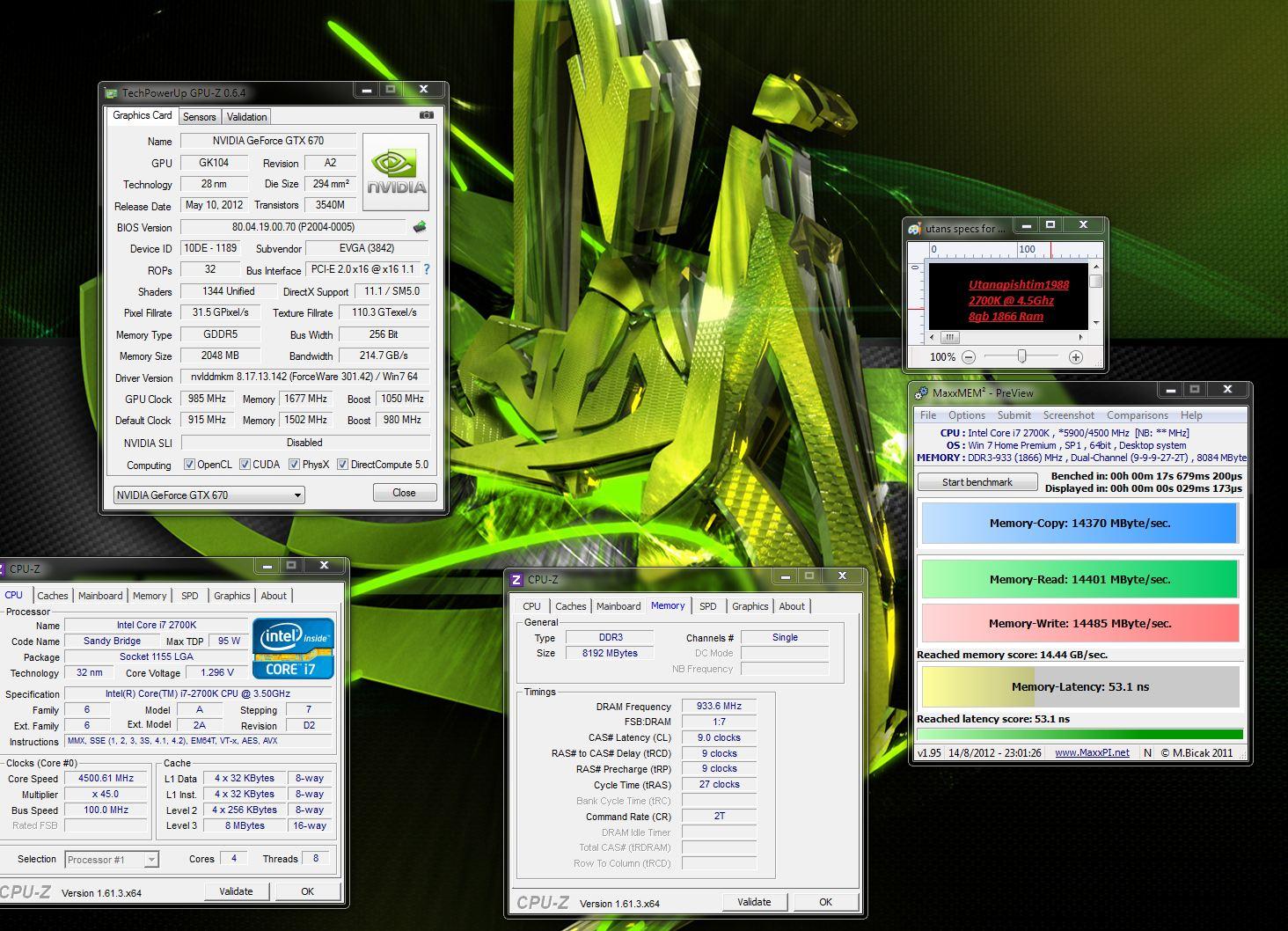Click the GPU-Z screenshot camera icon
The width and height of the screenshot is (1288, 931).
[x=427, y=115]
